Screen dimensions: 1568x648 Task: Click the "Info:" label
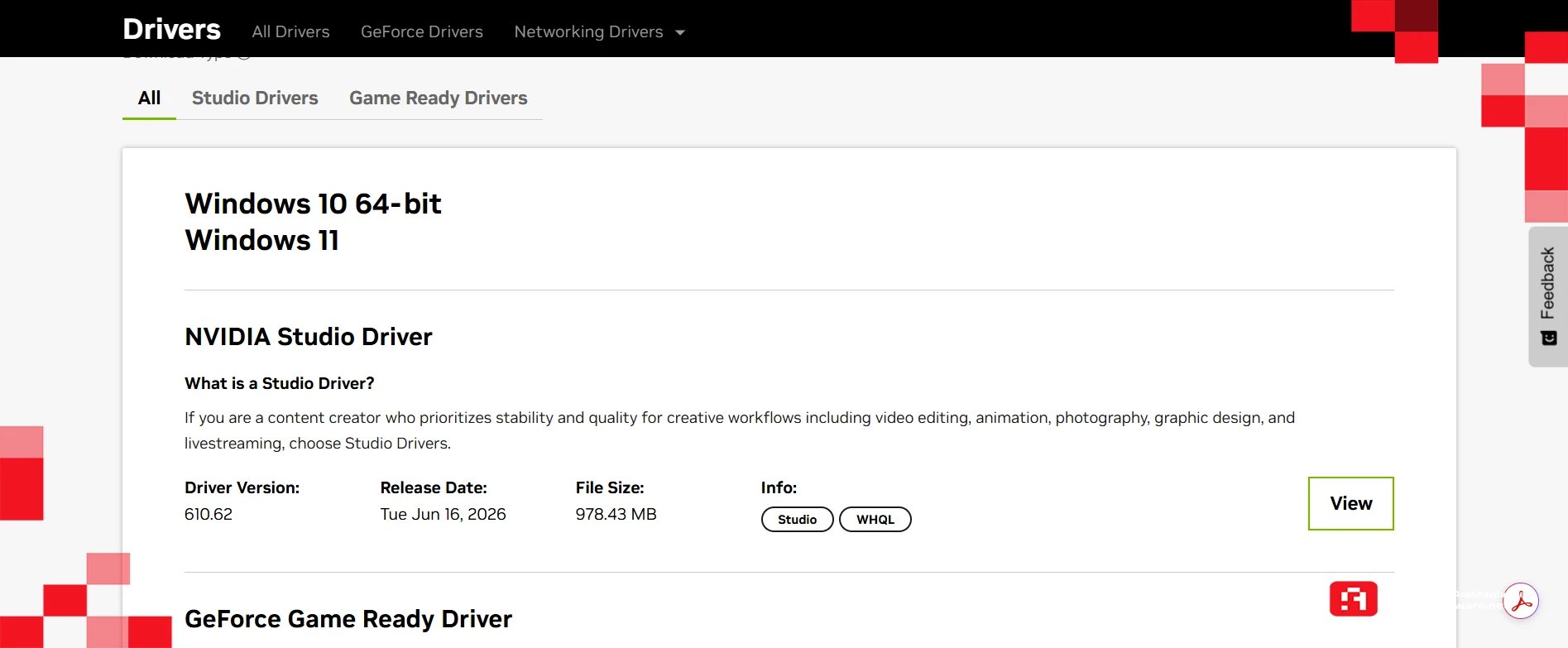point(779,487)
